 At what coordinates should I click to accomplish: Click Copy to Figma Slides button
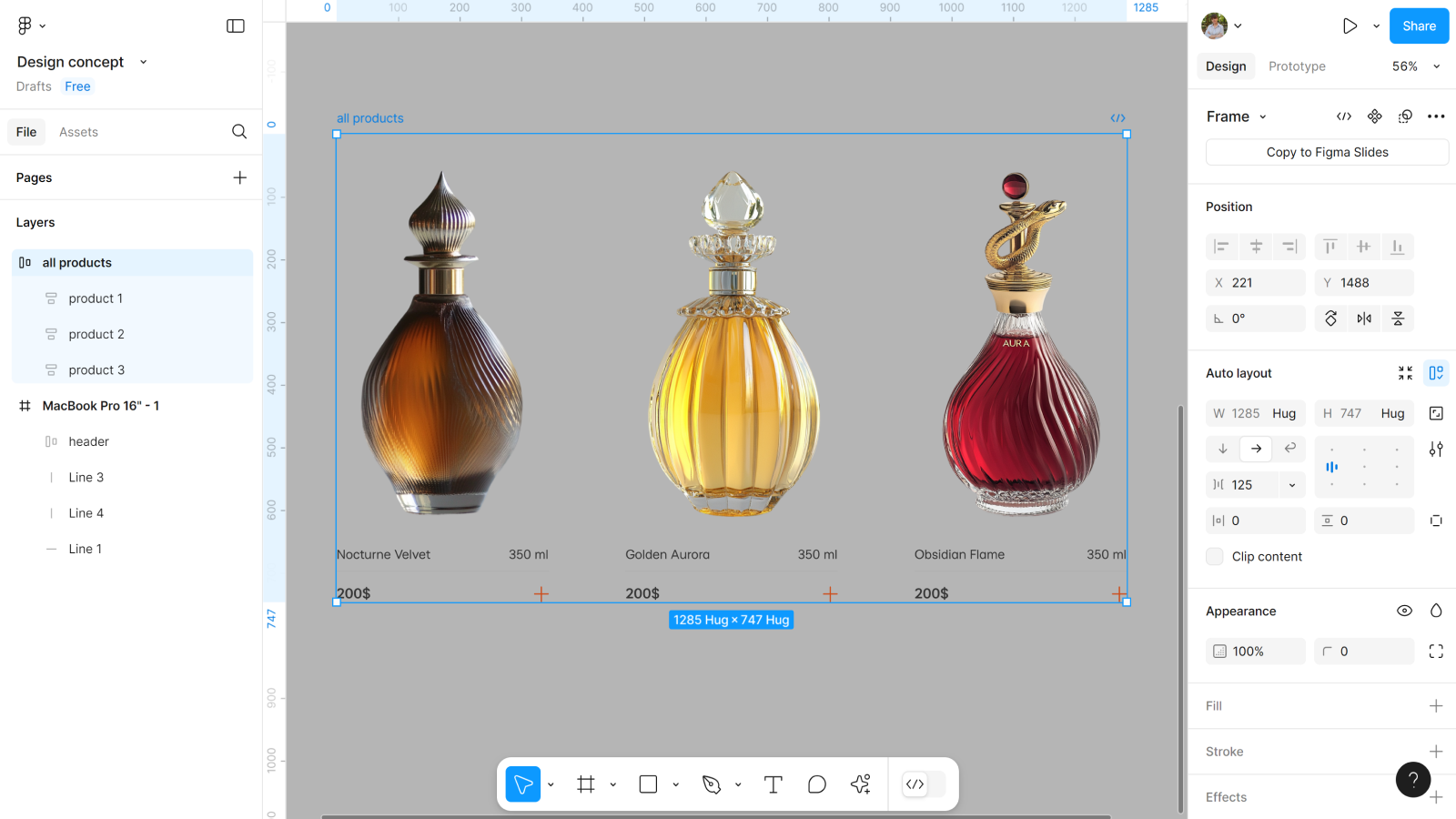coord(1327,153)
